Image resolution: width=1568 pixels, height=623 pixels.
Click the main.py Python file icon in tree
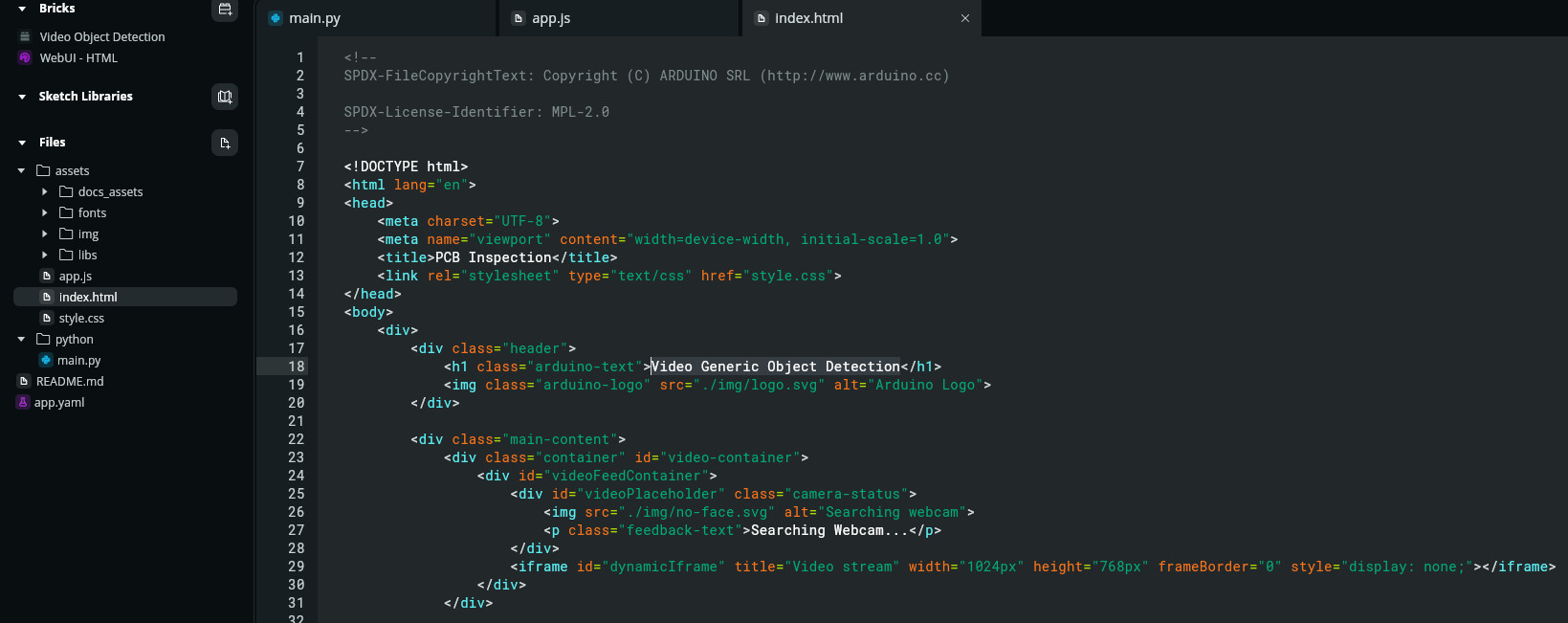click(46, 360)
